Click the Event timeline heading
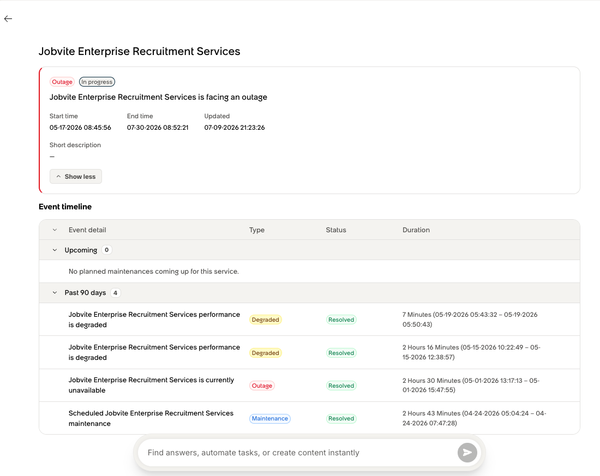This screenshot has height=476, width=600. pyautogui.click(x=65, y=207)
